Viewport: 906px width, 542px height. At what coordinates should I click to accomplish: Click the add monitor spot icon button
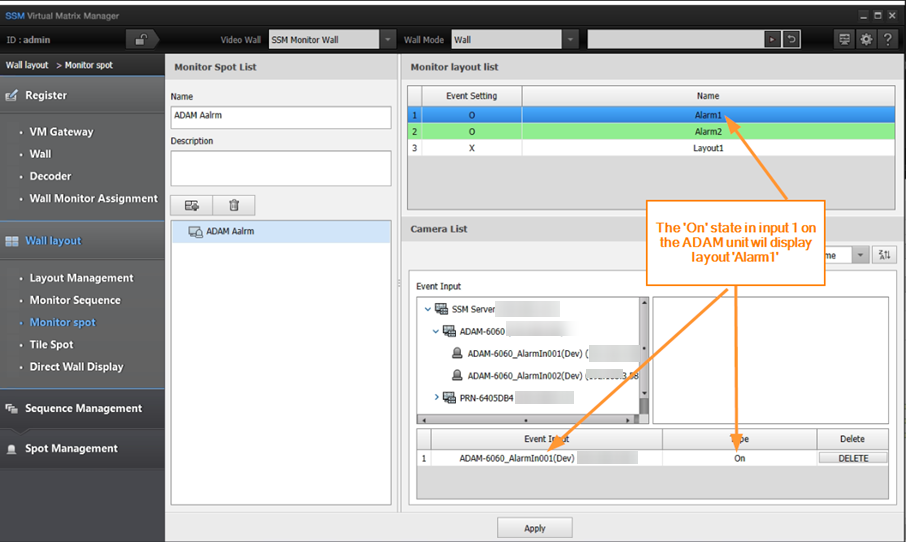pyautogui.click(x=192, y=205)
